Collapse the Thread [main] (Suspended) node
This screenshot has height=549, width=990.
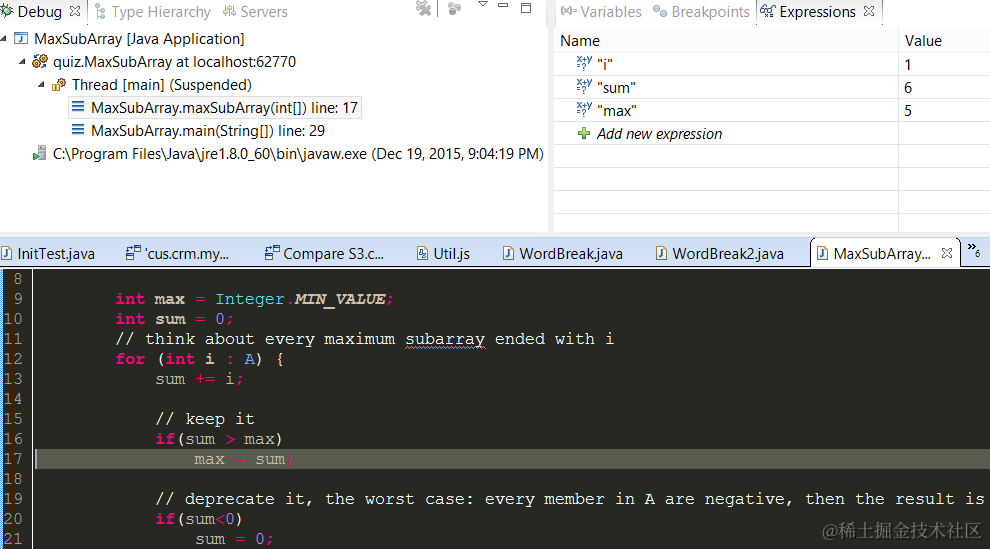click(x=41, y=85)
